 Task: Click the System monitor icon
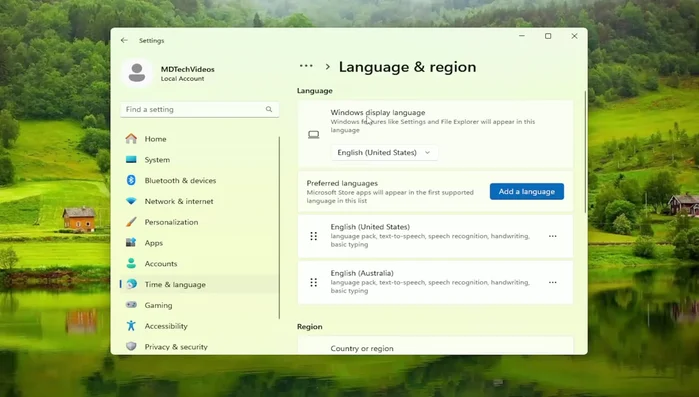131,160
